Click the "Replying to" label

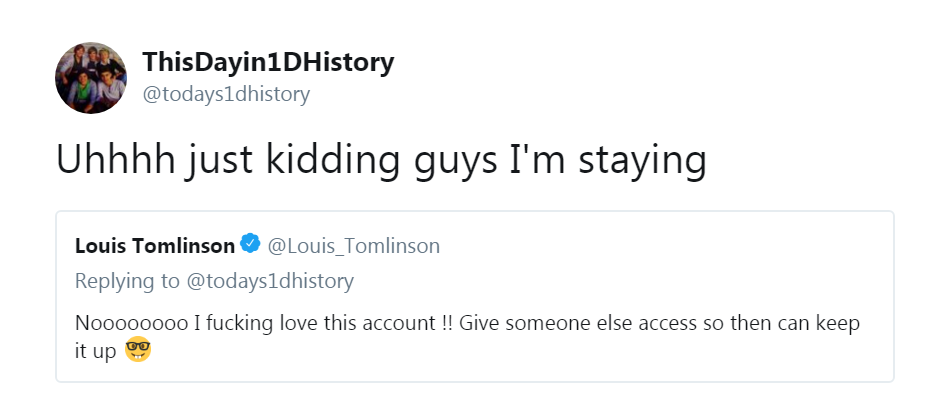(128, 281)
